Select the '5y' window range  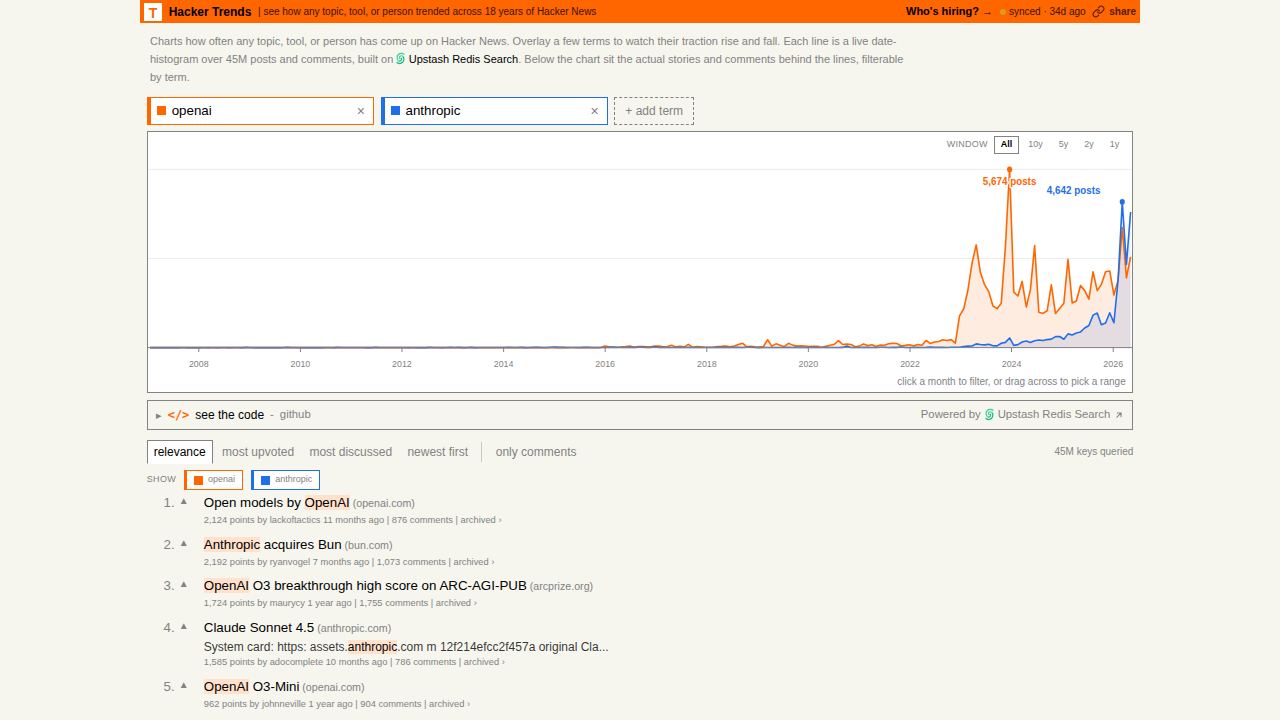(1063, 144)
